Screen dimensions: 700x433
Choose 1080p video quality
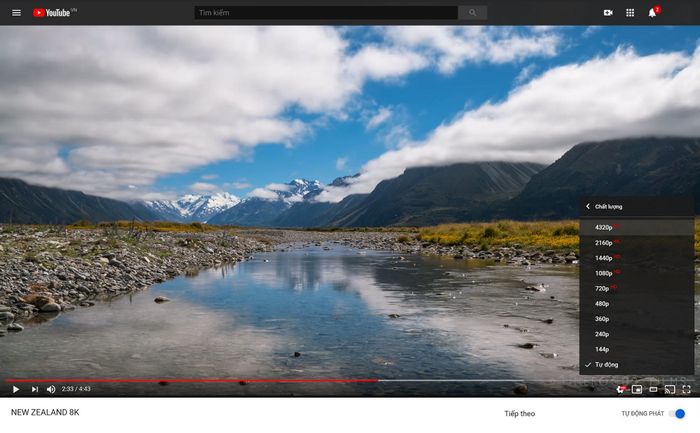coord(604,273)
